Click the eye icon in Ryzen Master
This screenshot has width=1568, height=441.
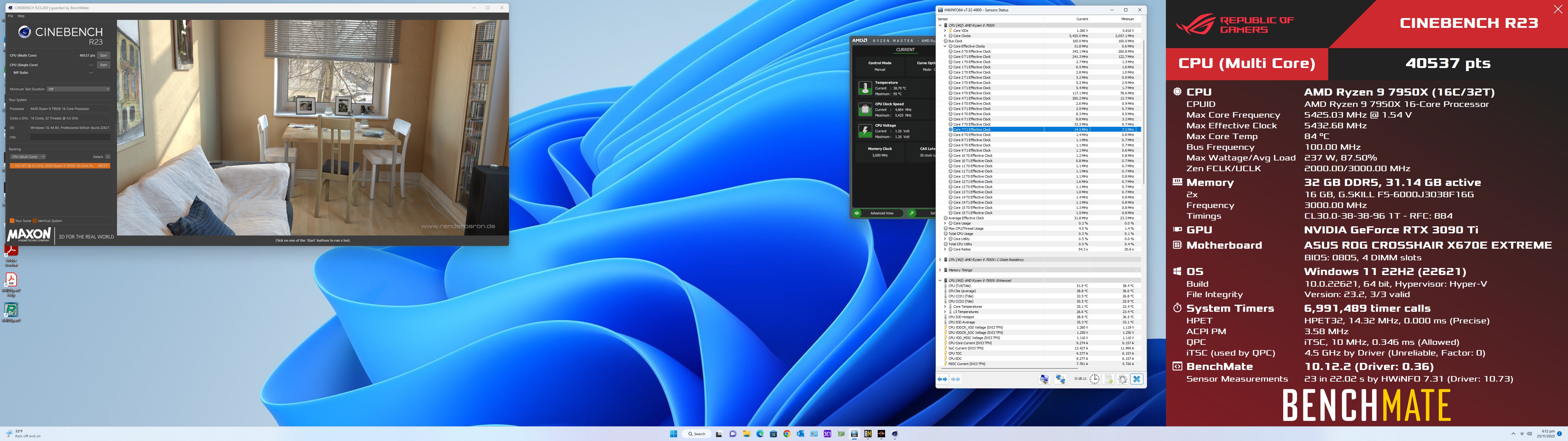tap(857, 213)
